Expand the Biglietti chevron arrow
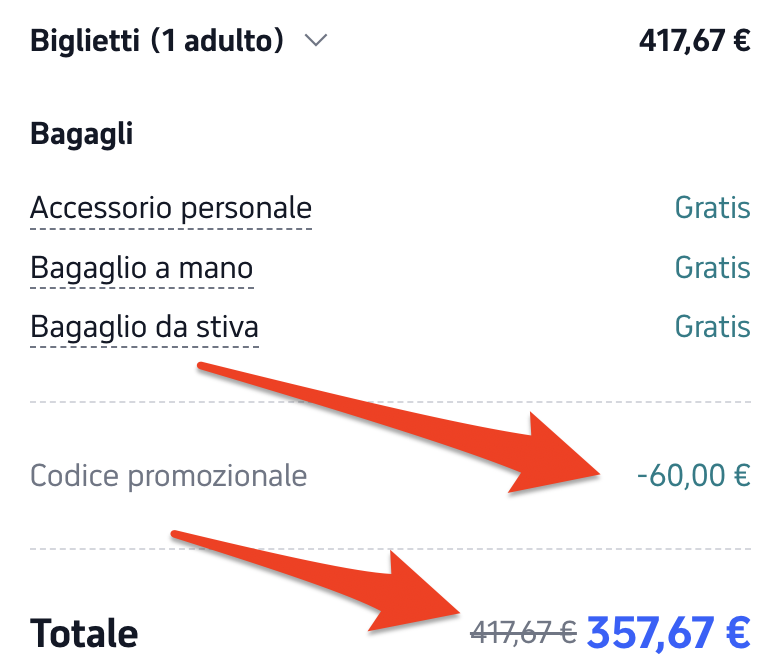This screenshot has width=764, height=672. (x=316, y=40)
